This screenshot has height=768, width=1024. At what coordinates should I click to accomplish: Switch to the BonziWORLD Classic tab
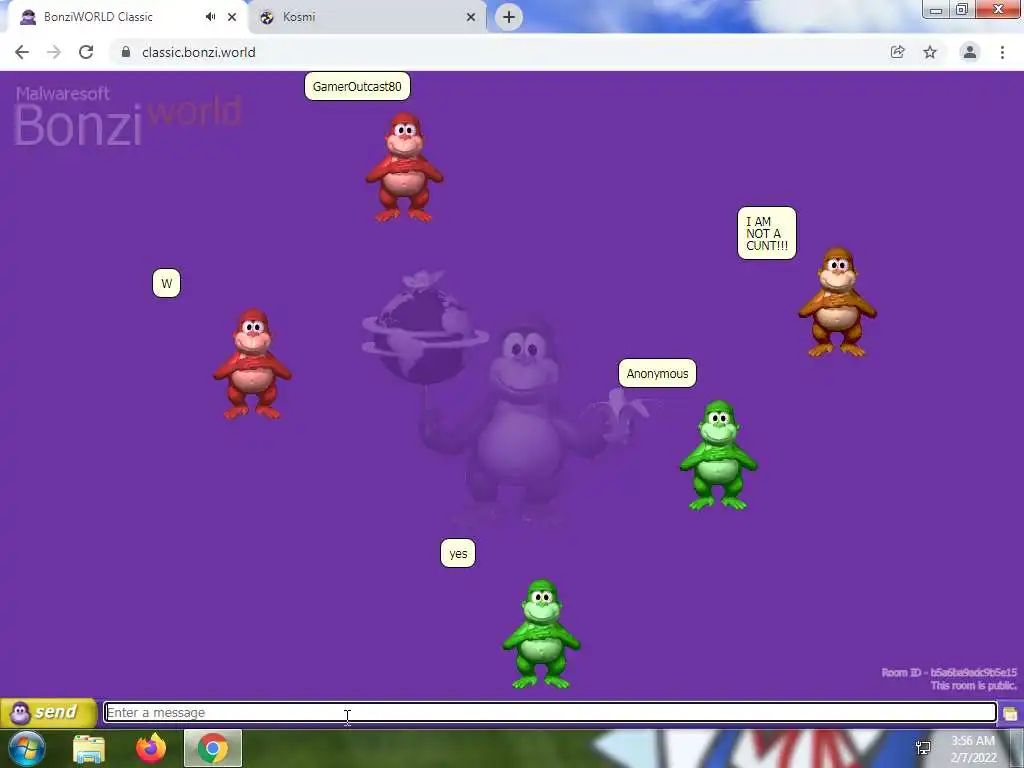coord(127,17)
